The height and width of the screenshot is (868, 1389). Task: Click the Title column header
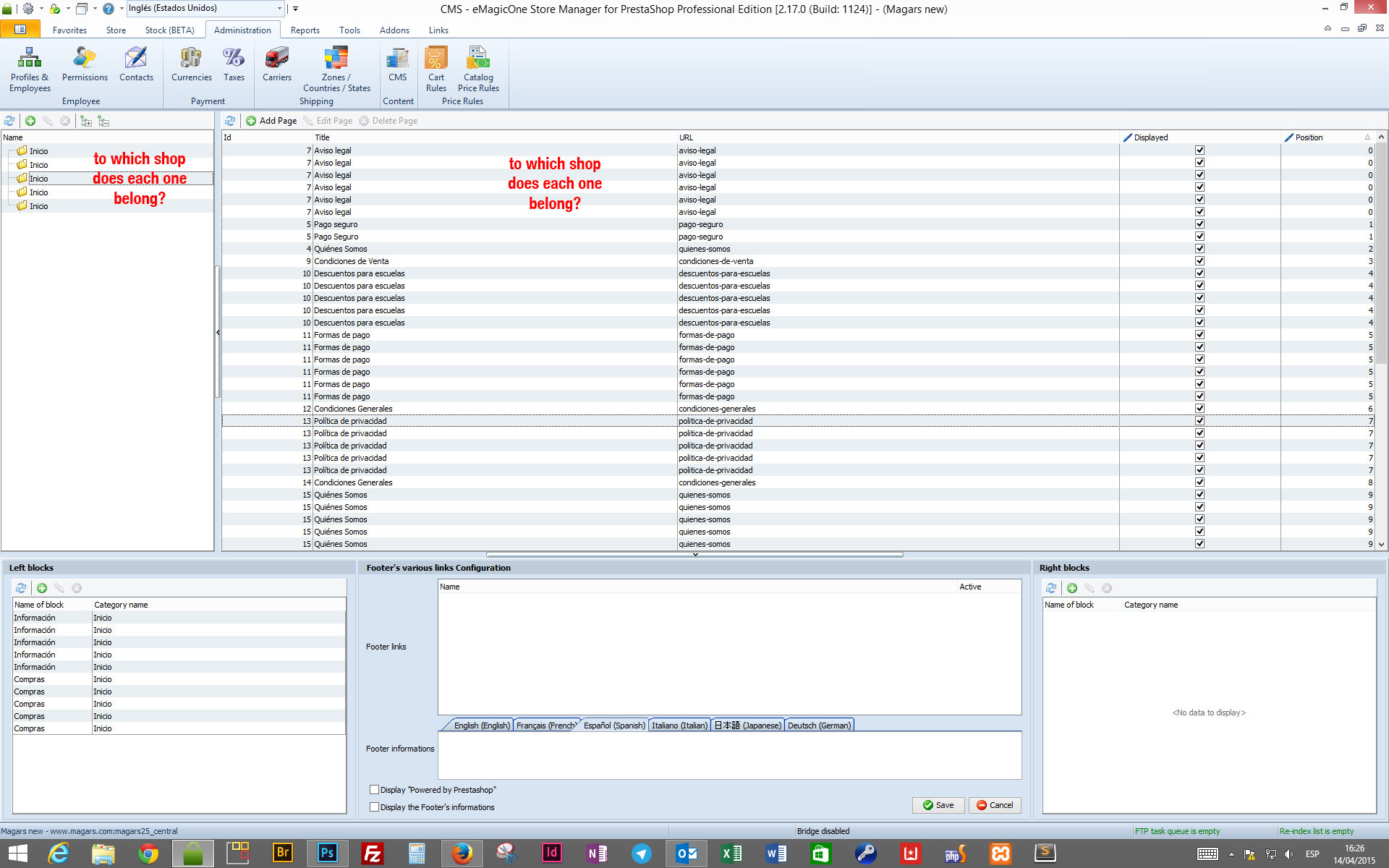pos(495,137)
